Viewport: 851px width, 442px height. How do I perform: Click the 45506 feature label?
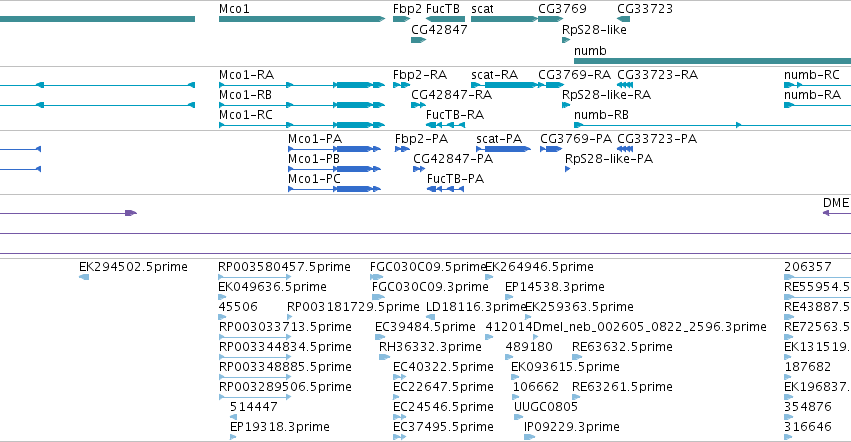coord(238,307)
